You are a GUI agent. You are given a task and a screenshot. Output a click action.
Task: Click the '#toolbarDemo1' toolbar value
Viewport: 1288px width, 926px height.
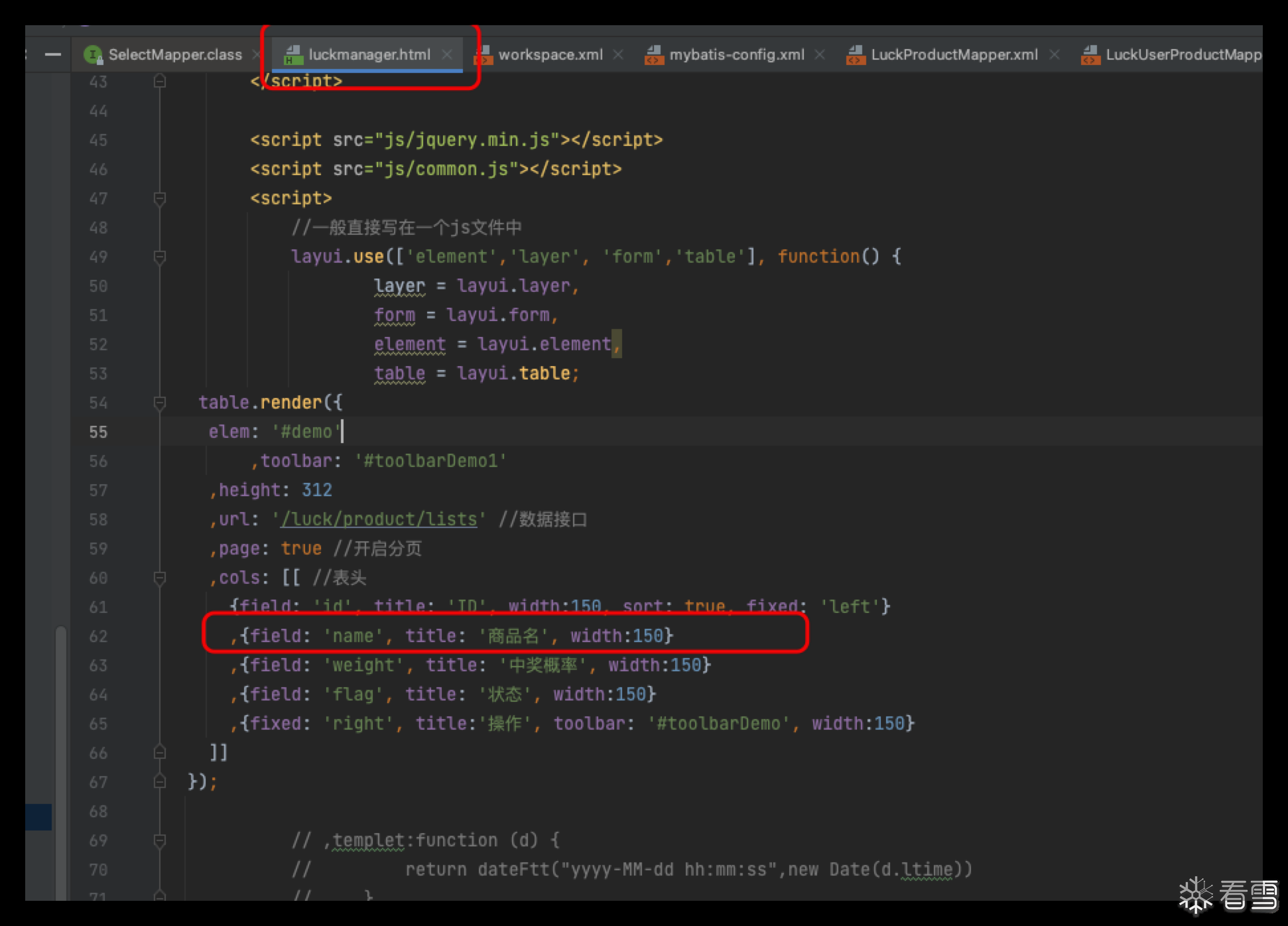[430, 461]
